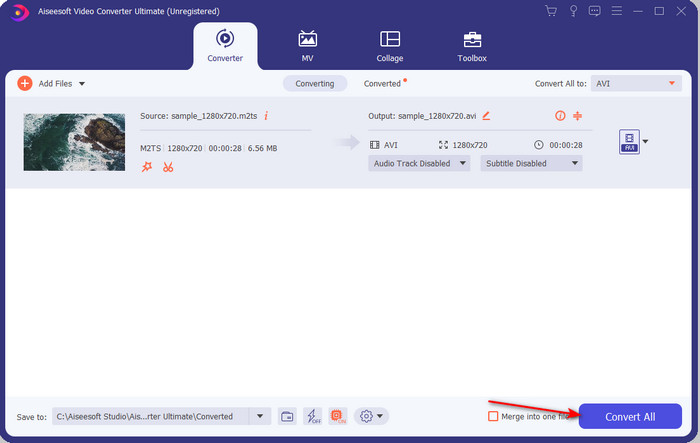Switch to the Converter tab
Screen dimensions: 700x443
coord(225,46)
